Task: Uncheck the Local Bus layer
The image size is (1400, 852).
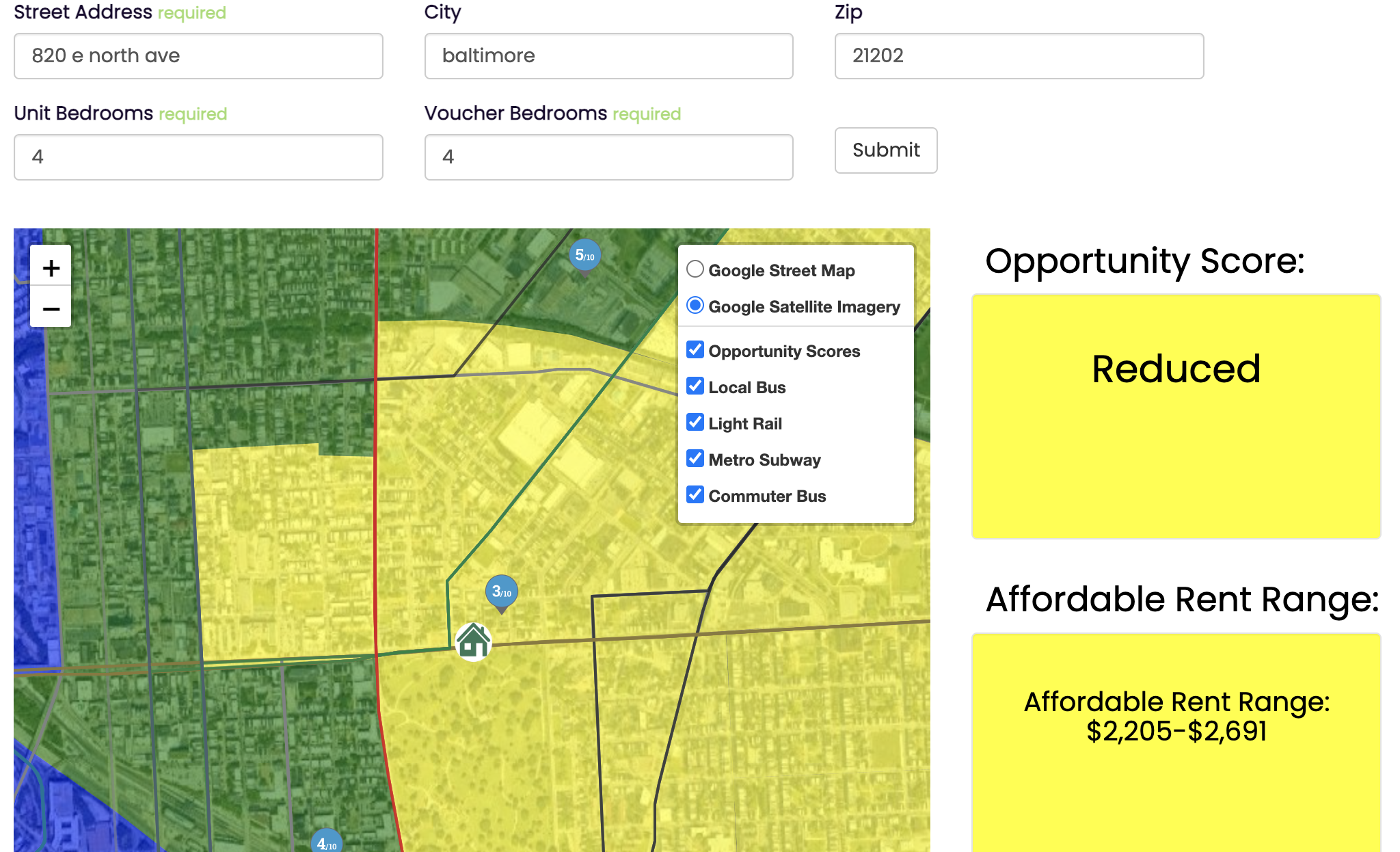Action: coord(695,386)
